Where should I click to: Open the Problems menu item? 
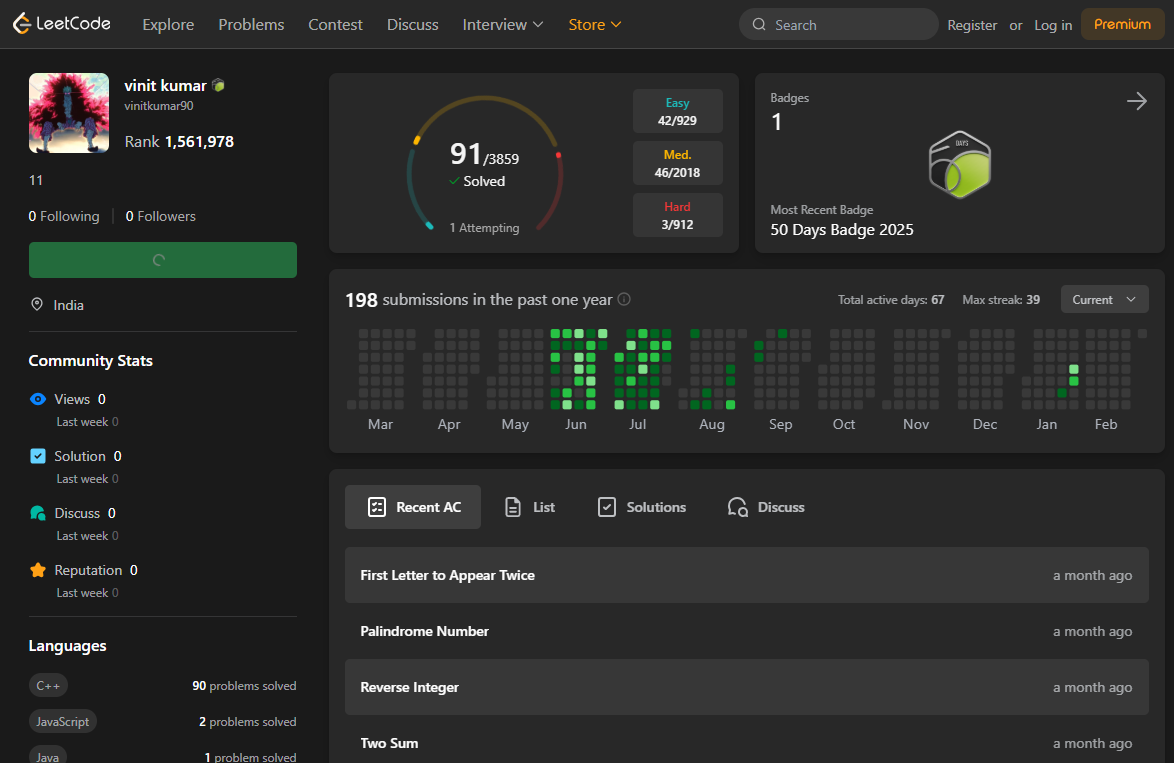coord(251,24)
